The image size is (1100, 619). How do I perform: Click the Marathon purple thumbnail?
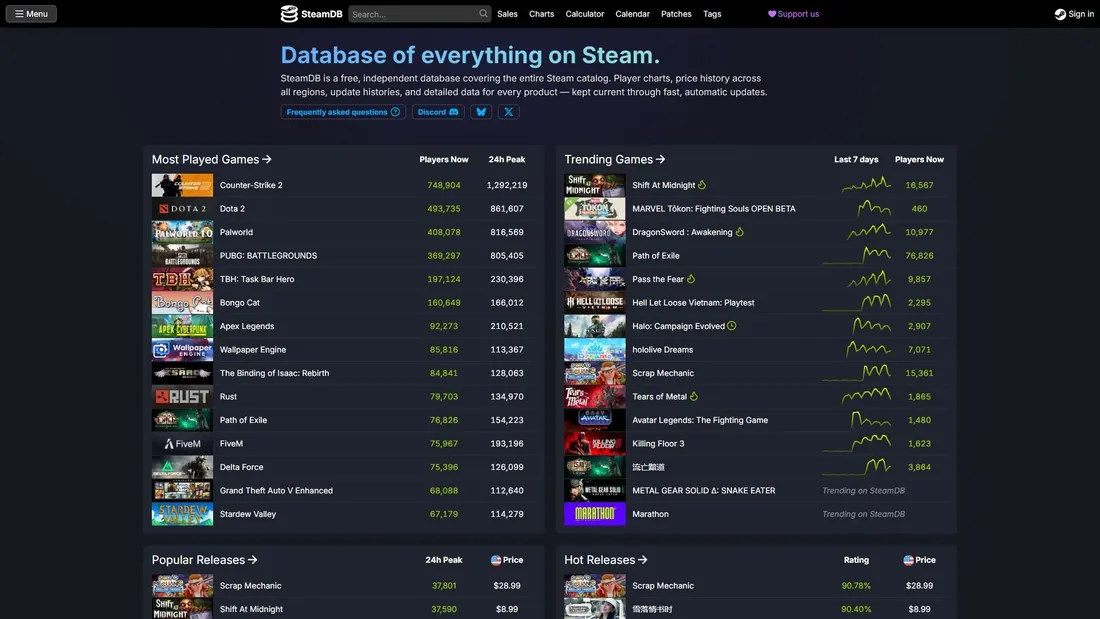(595, 514)
